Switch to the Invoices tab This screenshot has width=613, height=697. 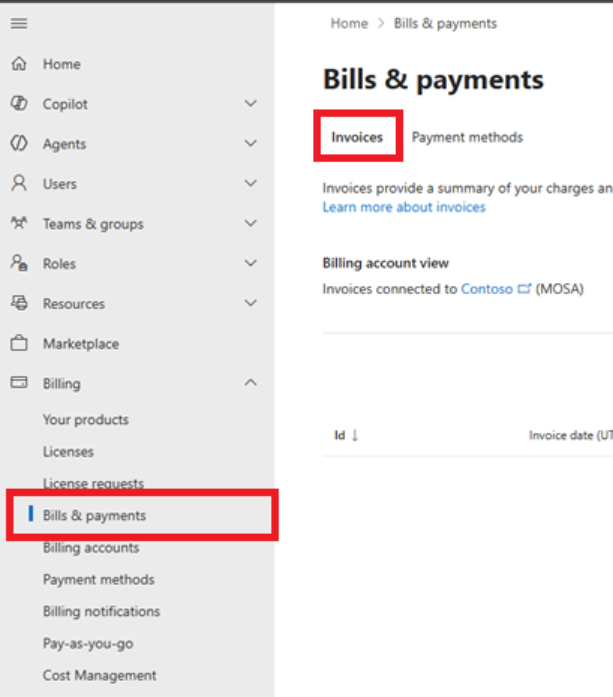pyautogui.click(x=357, y=137)
